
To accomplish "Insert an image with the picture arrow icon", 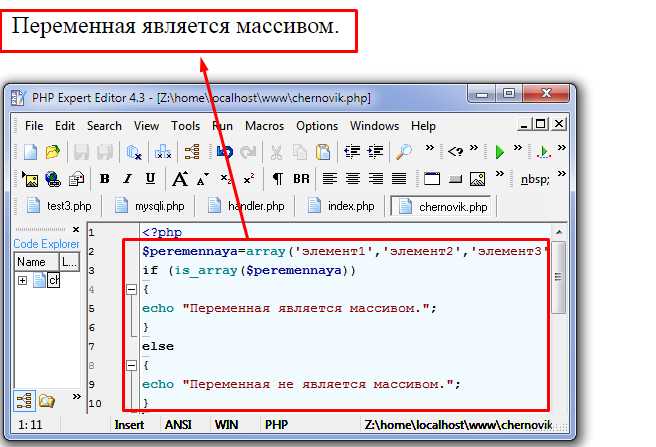I will click(30, 179).
